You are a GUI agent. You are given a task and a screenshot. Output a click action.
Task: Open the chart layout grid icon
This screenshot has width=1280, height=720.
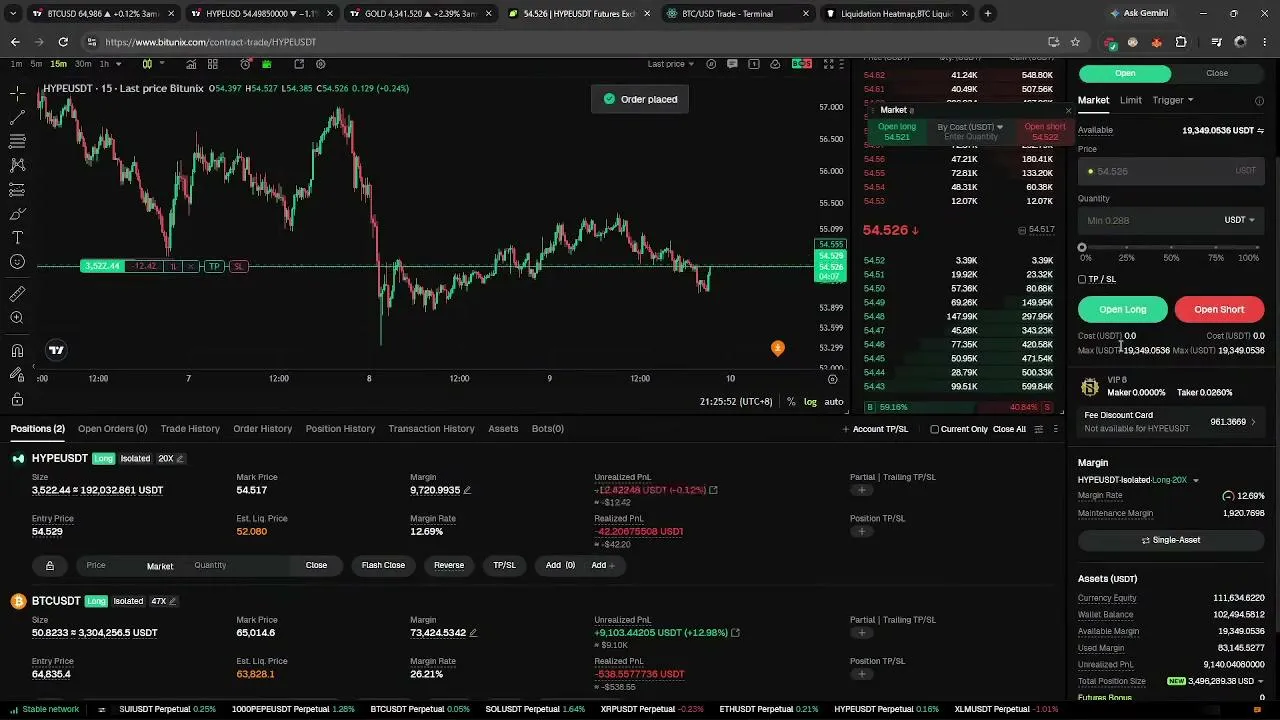coord(212,64)
